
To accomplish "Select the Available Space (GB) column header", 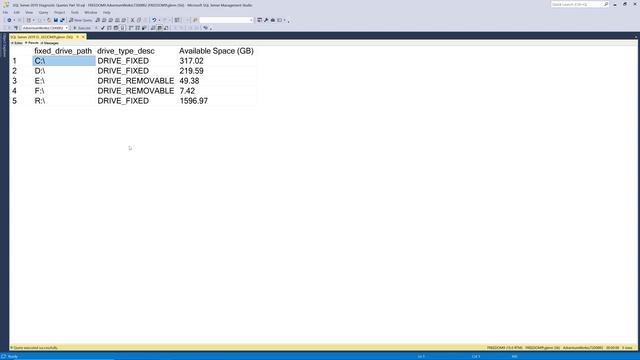I will (x=216, y=51).
